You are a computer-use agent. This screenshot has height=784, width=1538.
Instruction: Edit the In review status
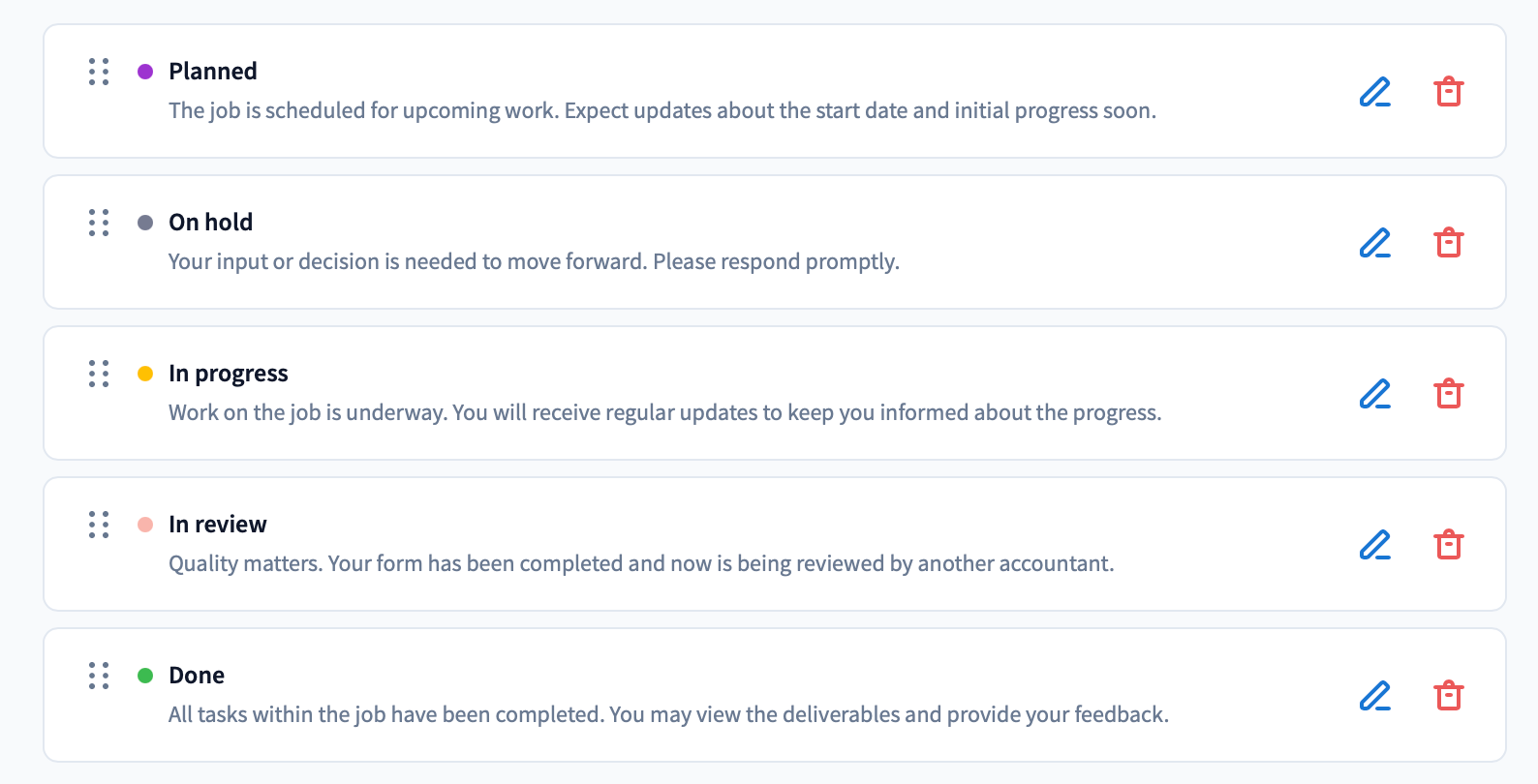pyautogui.click(x=1374, y=545)
